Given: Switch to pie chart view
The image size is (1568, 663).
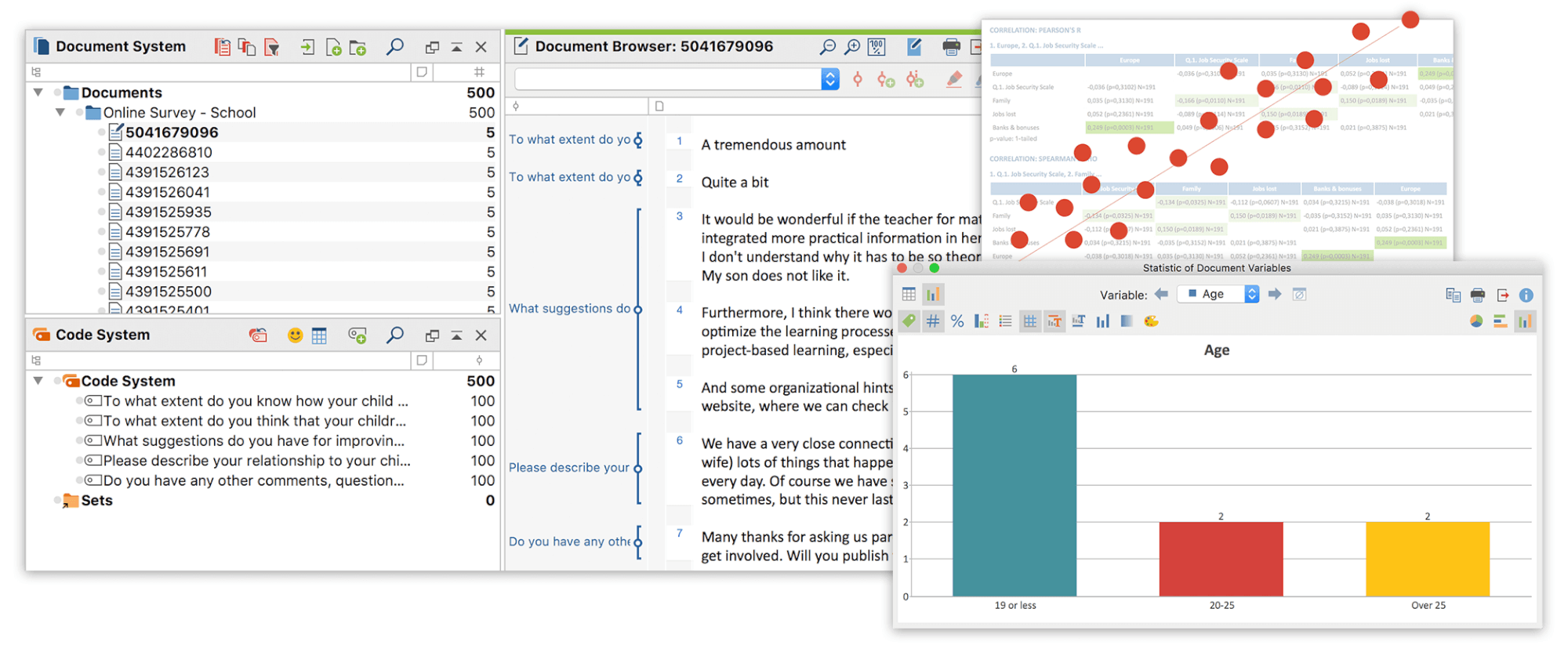Looking at the screenshot, I should [1476, 321].
